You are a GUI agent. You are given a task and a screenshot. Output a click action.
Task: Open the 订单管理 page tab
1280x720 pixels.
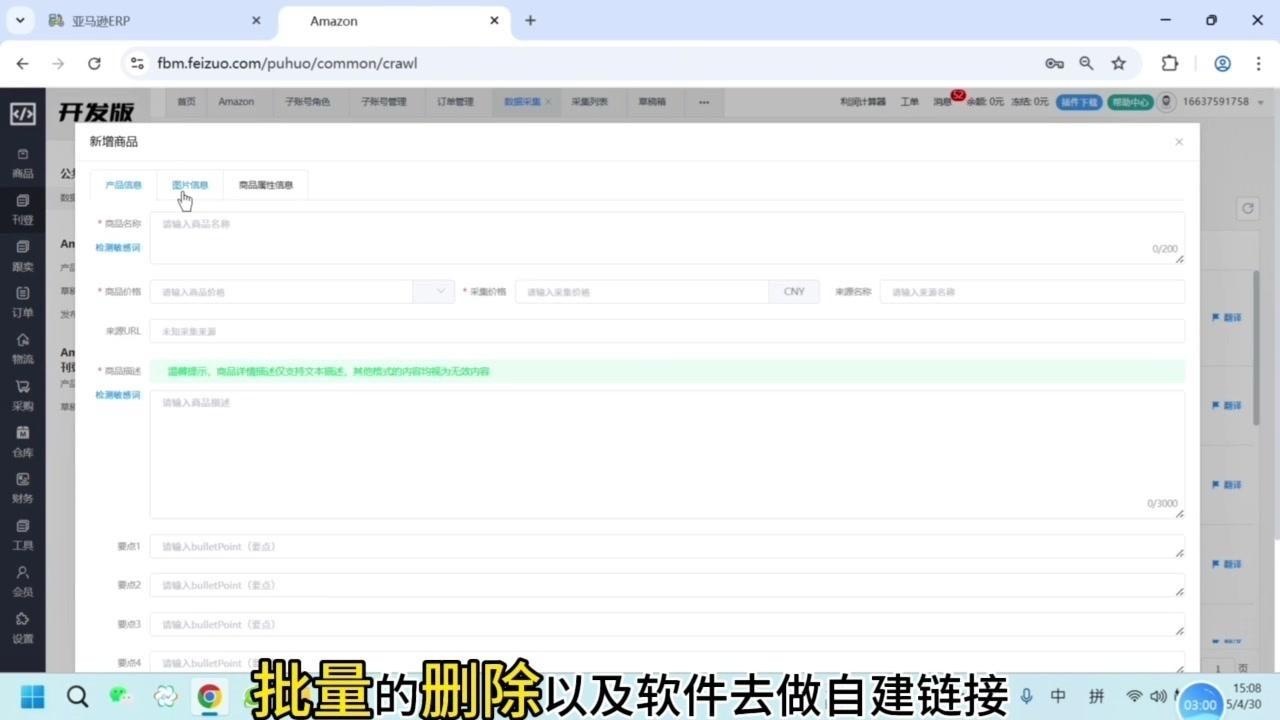click(x=455, y=102)
